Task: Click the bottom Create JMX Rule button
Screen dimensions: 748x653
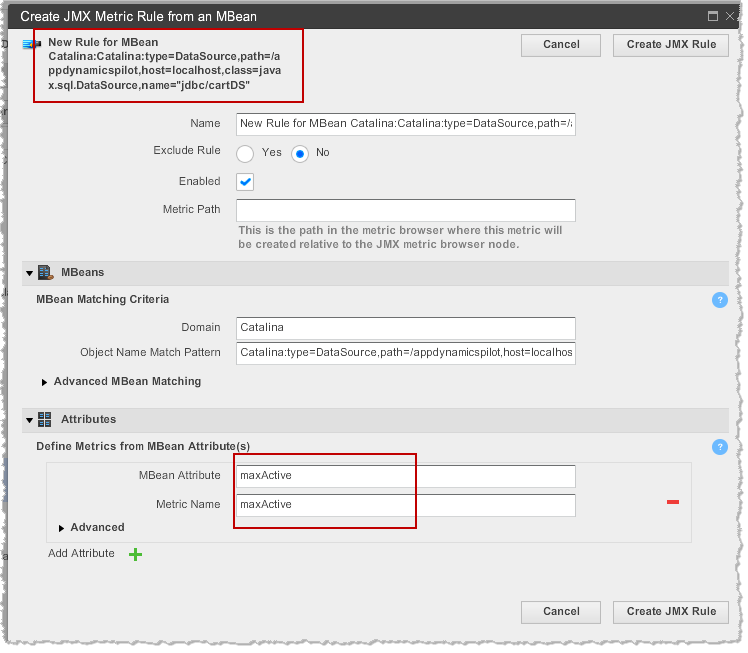Action: (x=671, y=612)
